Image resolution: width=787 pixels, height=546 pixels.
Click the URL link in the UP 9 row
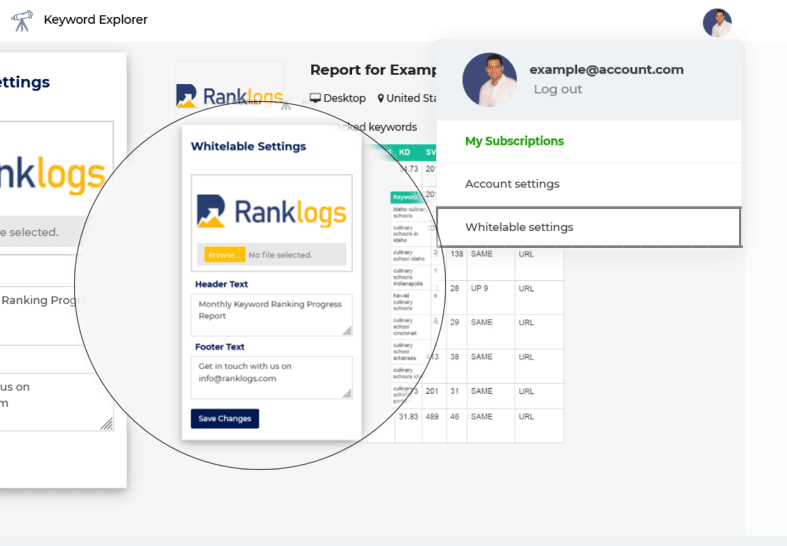[526, 289]
